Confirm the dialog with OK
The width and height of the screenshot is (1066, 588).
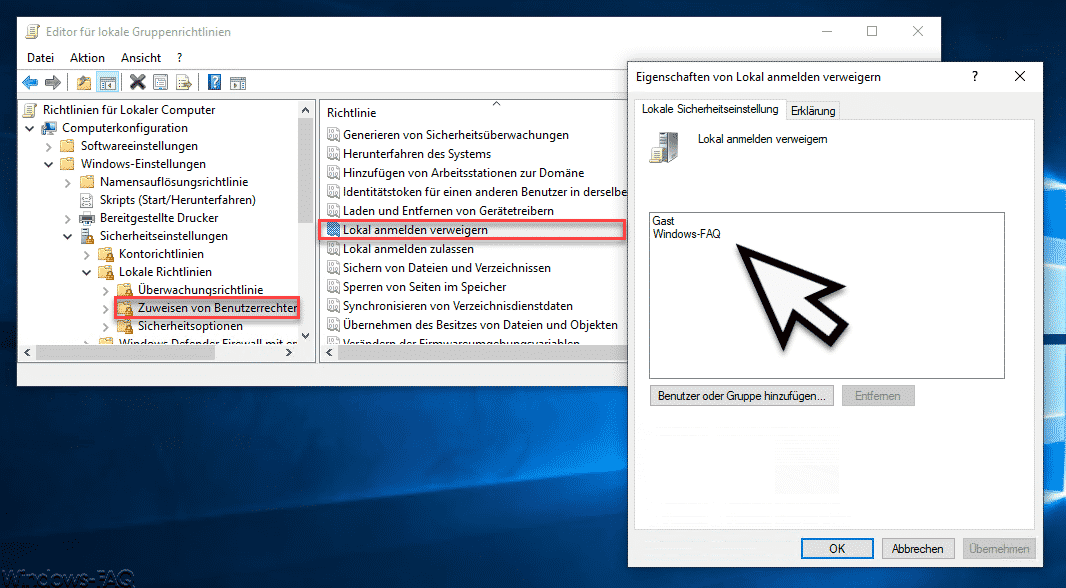(x=837, y=549)
